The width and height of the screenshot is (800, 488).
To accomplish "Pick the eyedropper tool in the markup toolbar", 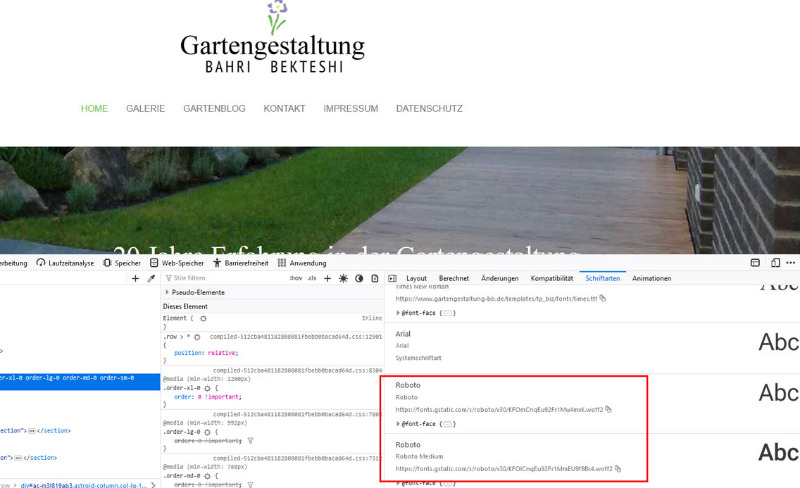I will coord(151,278).
